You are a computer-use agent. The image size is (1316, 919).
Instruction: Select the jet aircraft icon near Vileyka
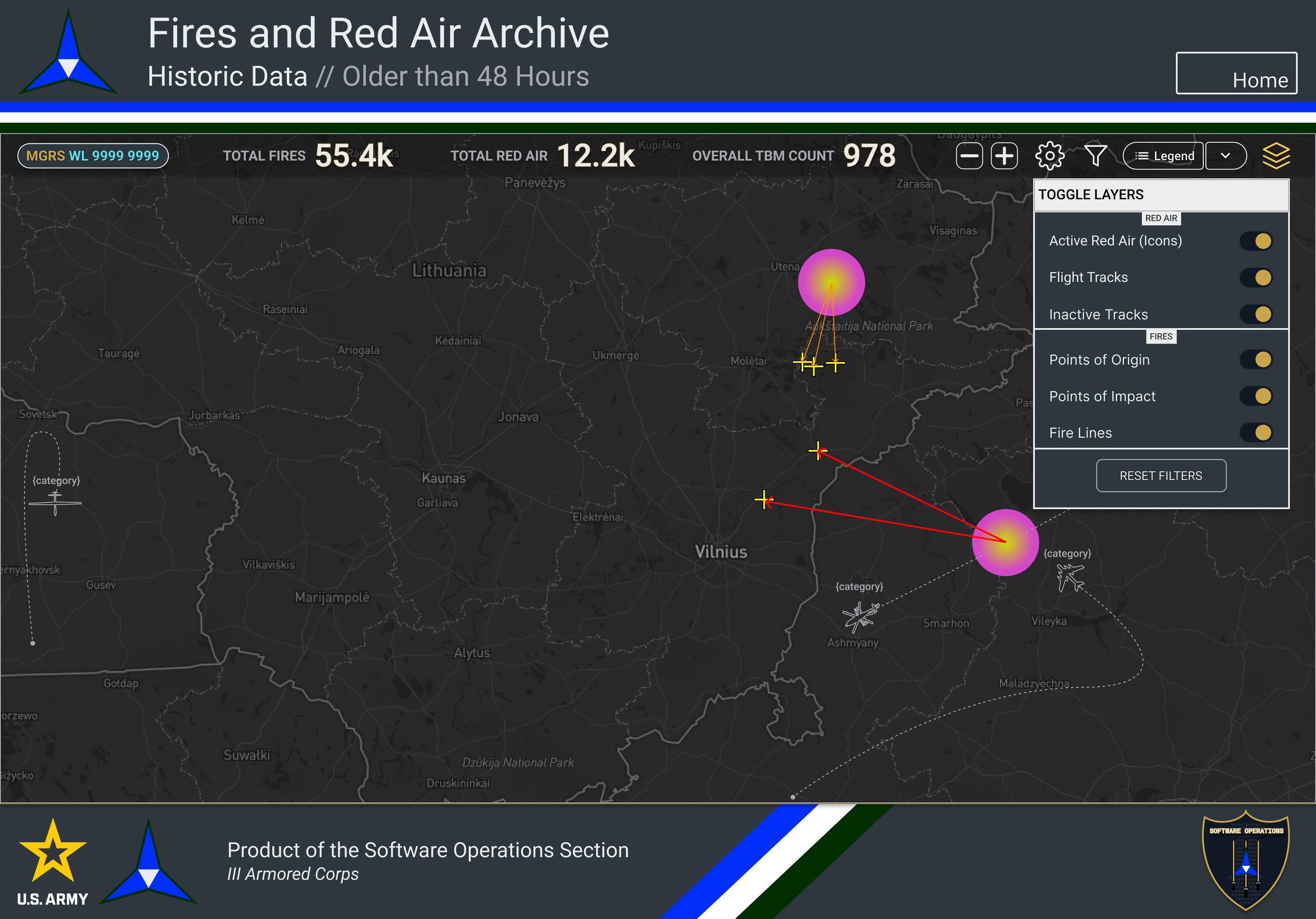click(x=1070, y=576)
